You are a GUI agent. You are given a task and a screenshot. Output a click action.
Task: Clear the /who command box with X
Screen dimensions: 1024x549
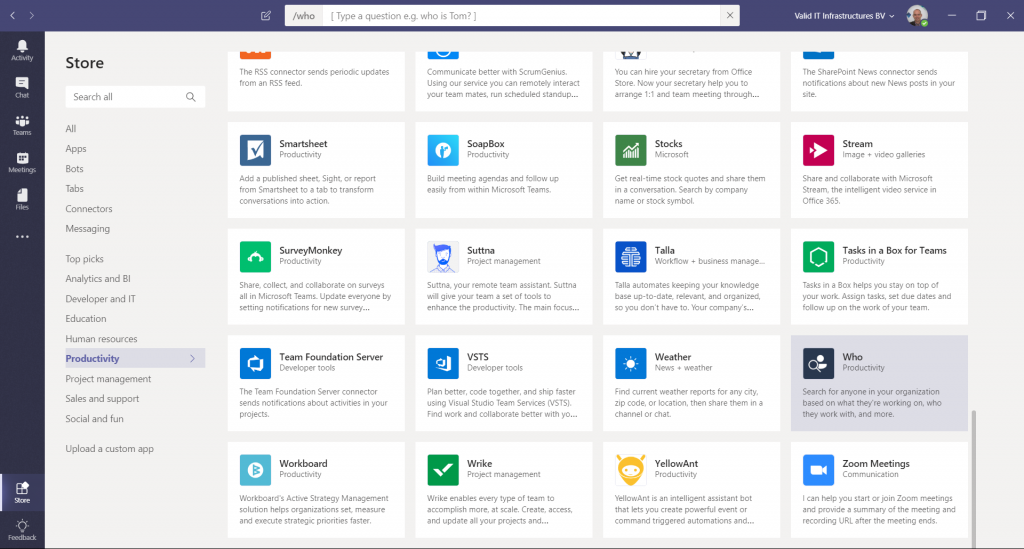(x=730, y=16)
